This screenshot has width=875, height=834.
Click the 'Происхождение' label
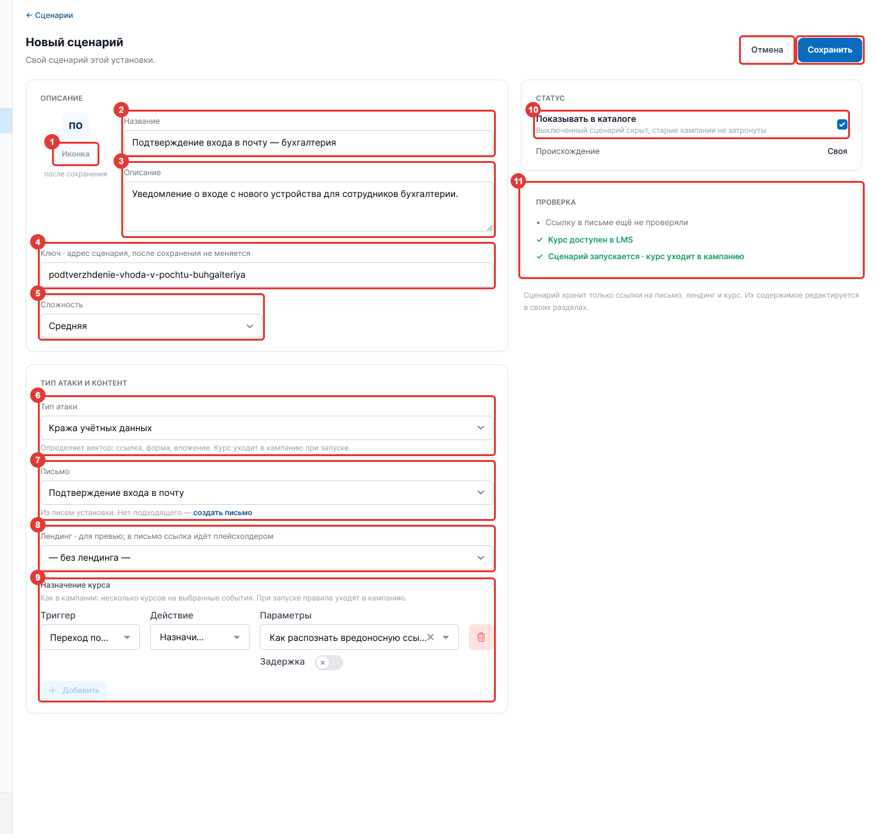(x=568, y=151)
